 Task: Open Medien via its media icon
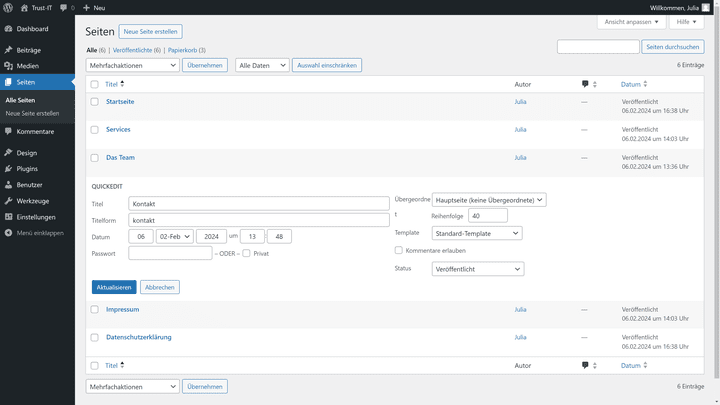pos(8,66)
